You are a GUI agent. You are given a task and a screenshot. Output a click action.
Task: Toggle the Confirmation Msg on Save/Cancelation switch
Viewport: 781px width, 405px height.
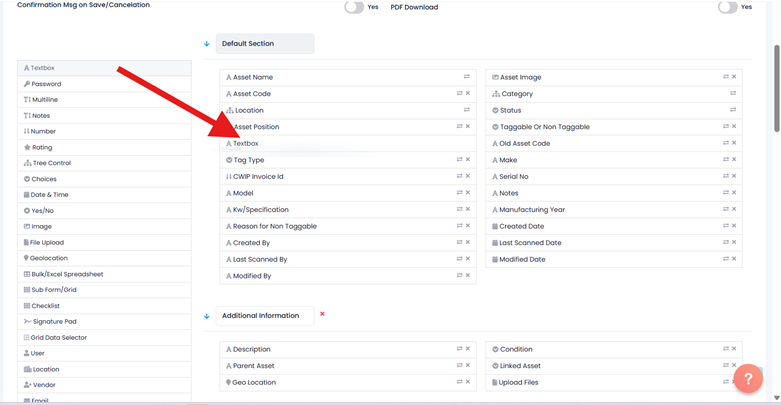pos(354,7)
